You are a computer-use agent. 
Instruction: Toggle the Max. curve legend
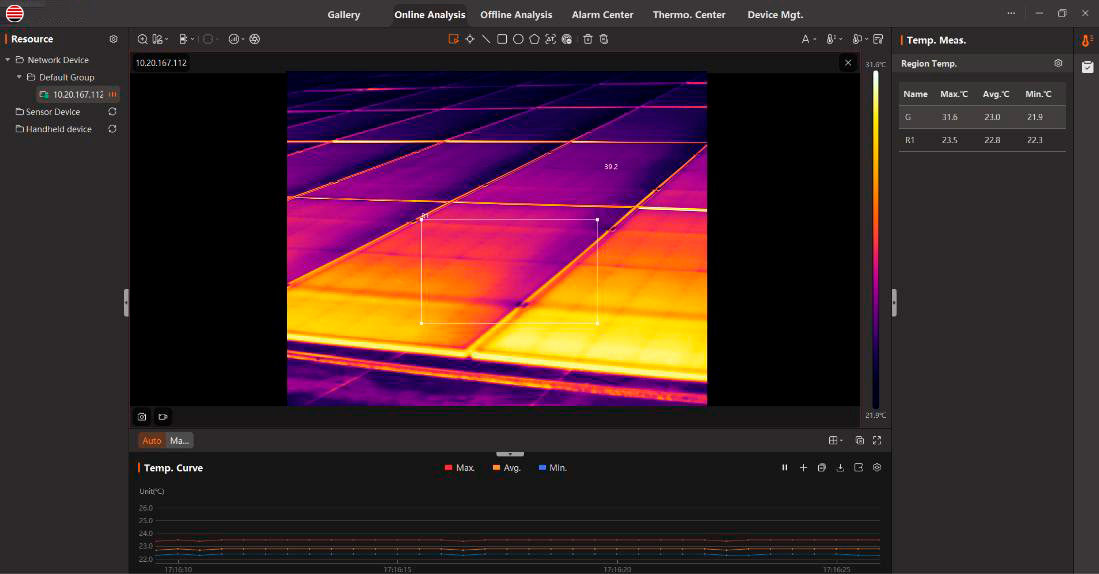pos(460,468)
